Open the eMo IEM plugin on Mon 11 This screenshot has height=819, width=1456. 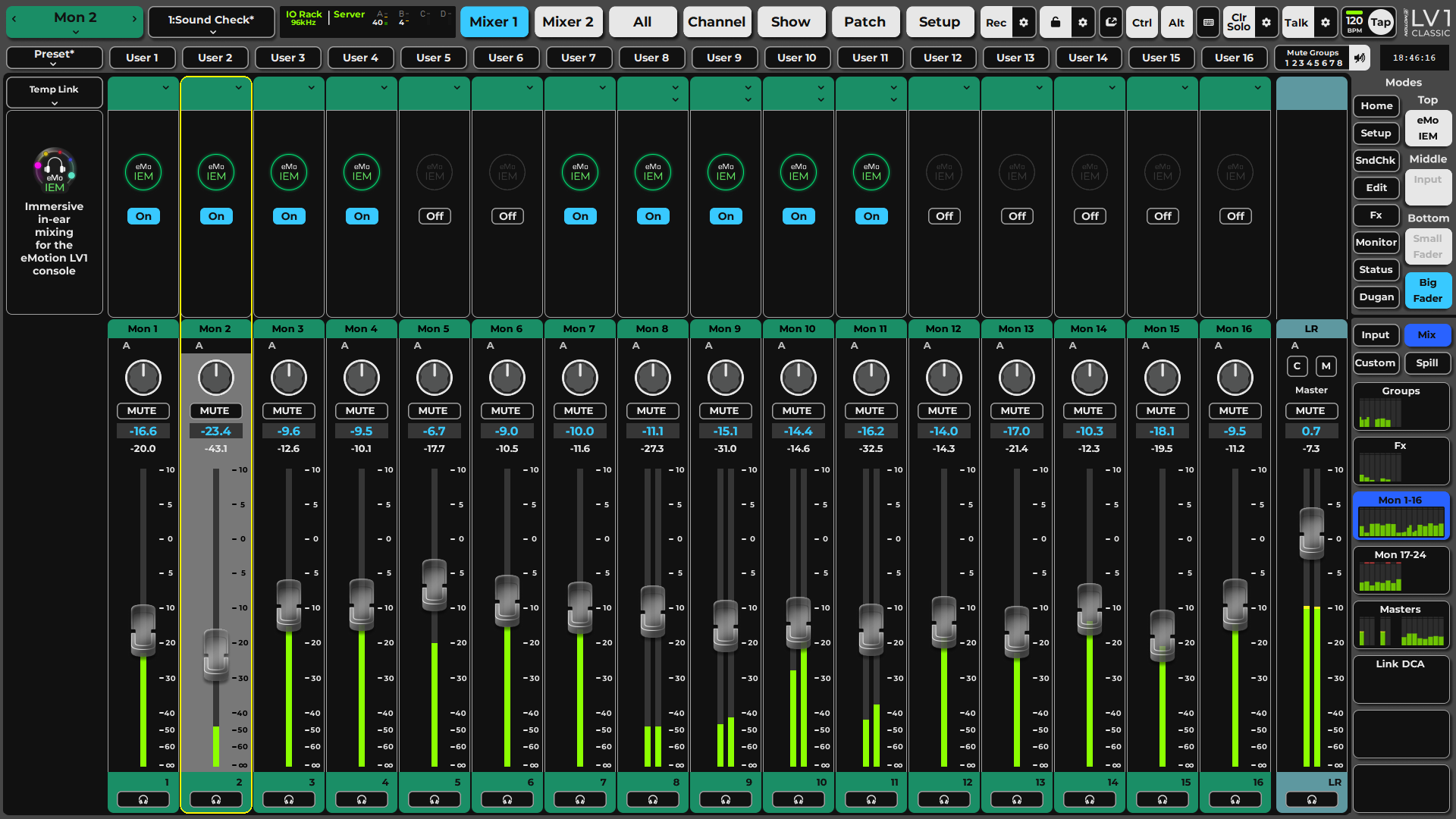point(871,173)
